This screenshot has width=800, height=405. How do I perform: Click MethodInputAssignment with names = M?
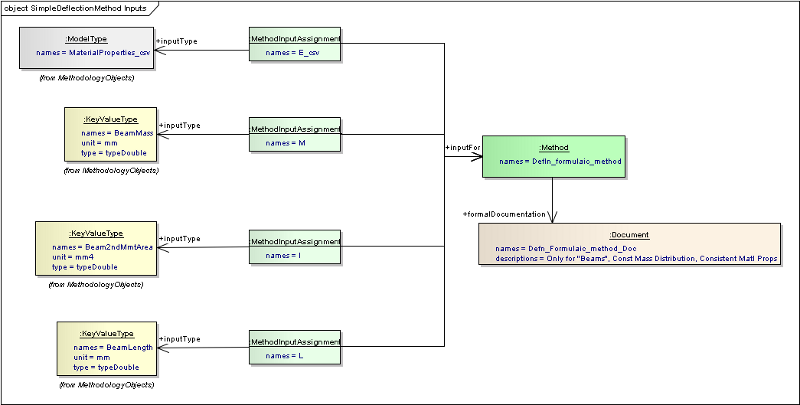[x=294, y=136]
